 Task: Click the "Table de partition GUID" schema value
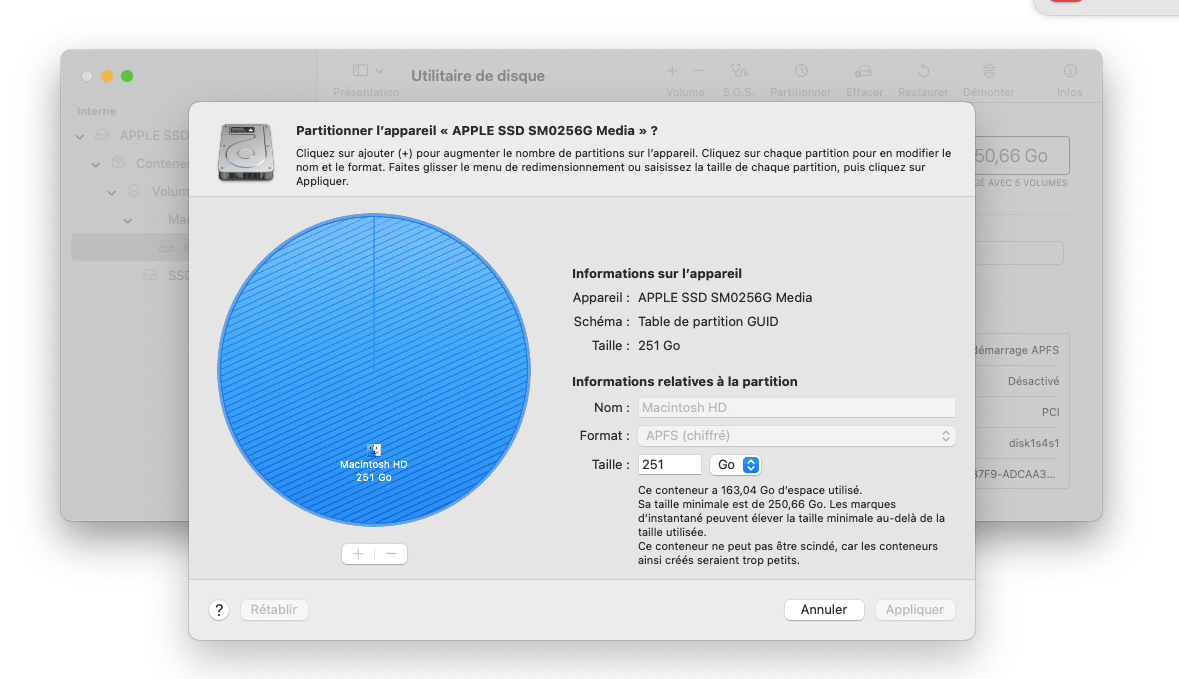pyautogui.click(x=708, y=322)
